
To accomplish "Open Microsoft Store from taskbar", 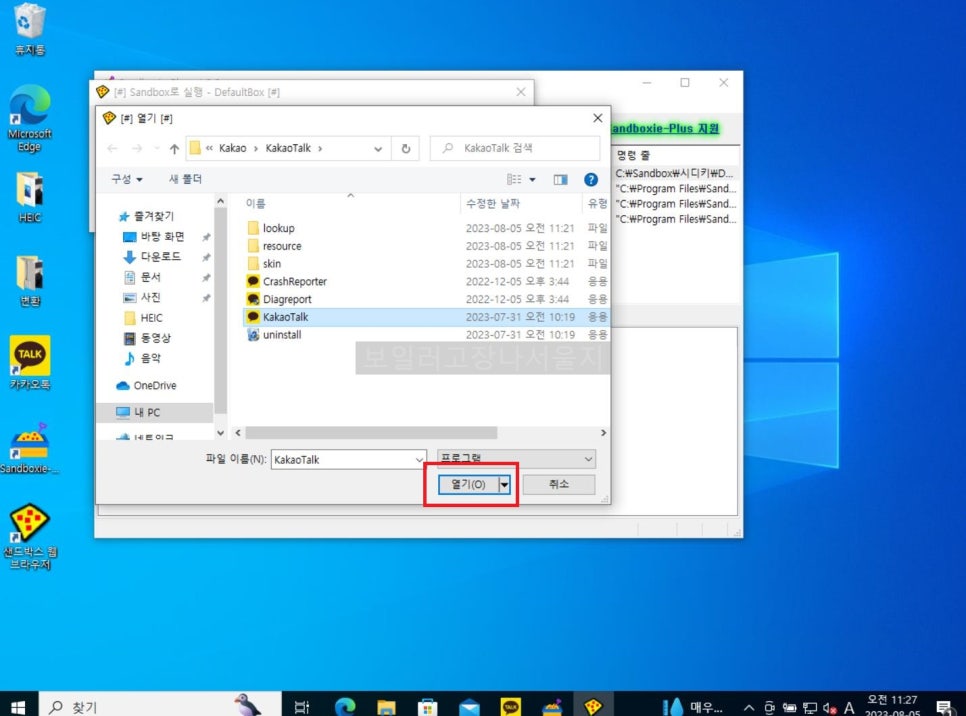I will [x=428, y=706].
